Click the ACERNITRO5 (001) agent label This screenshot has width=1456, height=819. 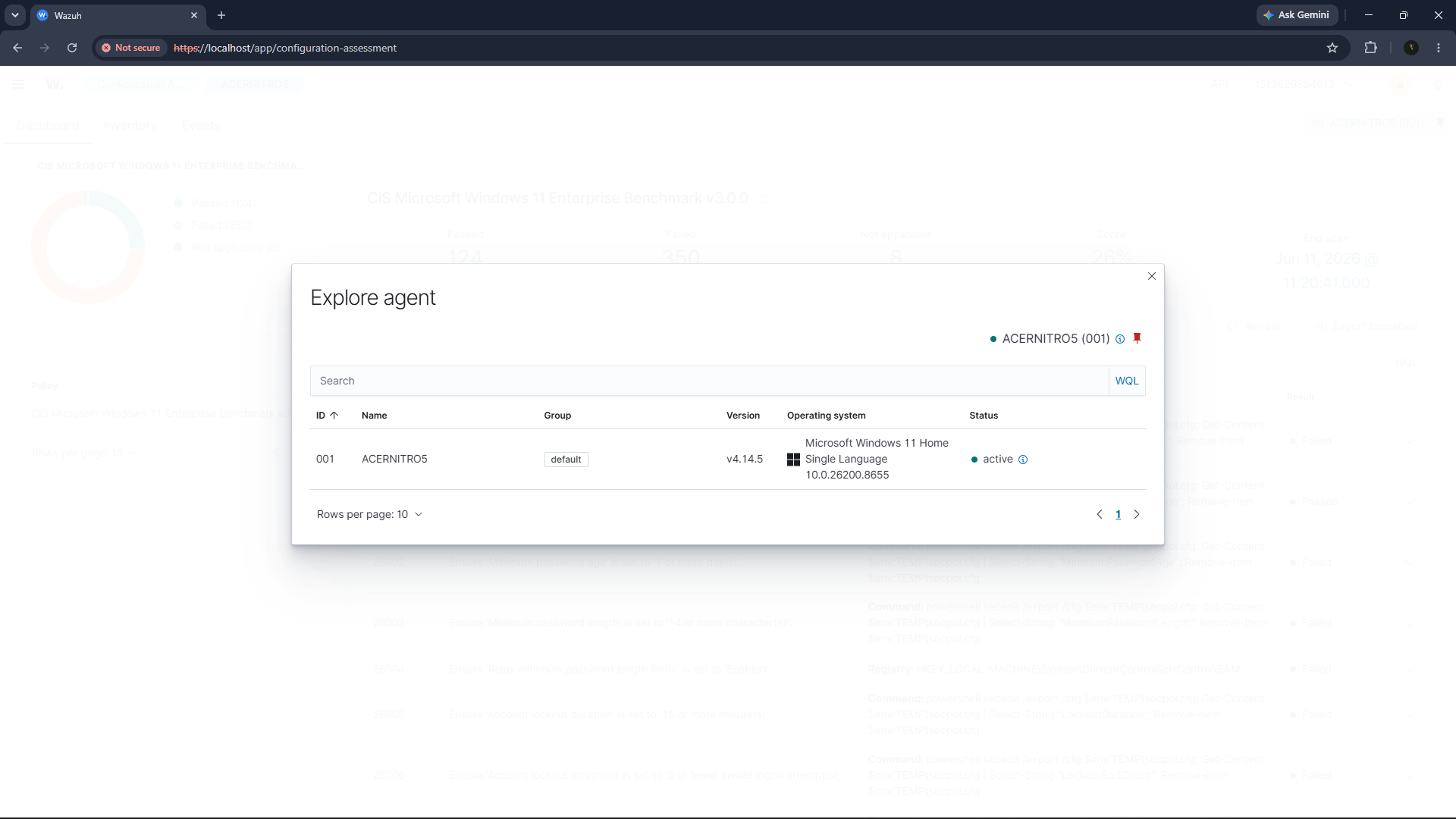click(x=1056, y=339)
